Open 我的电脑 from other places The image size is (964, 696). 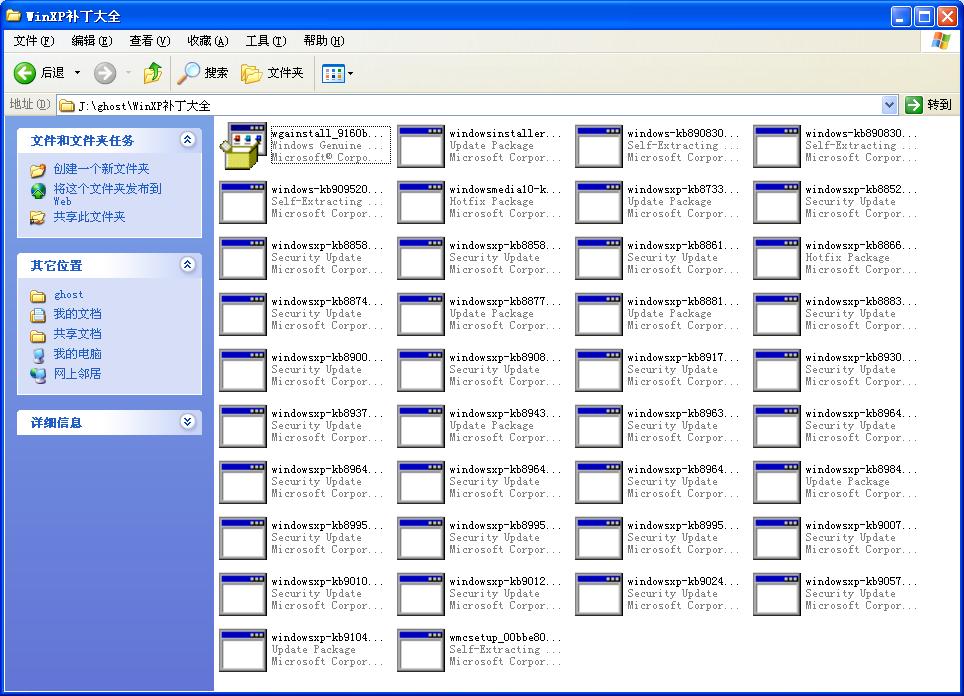click(x=77, y=354)
